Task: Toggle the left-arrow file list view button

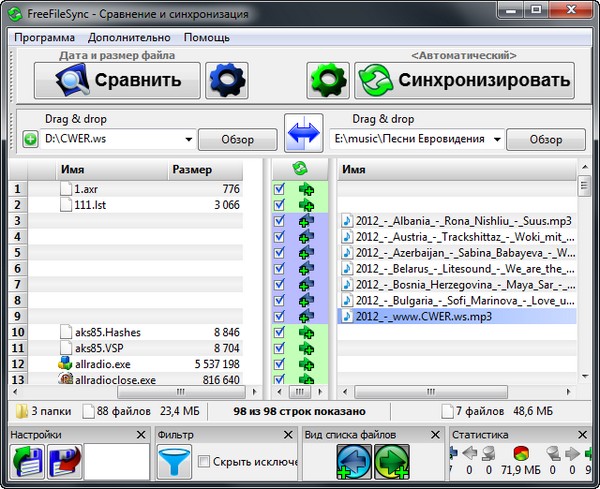Action: click(x=354, y=463)
